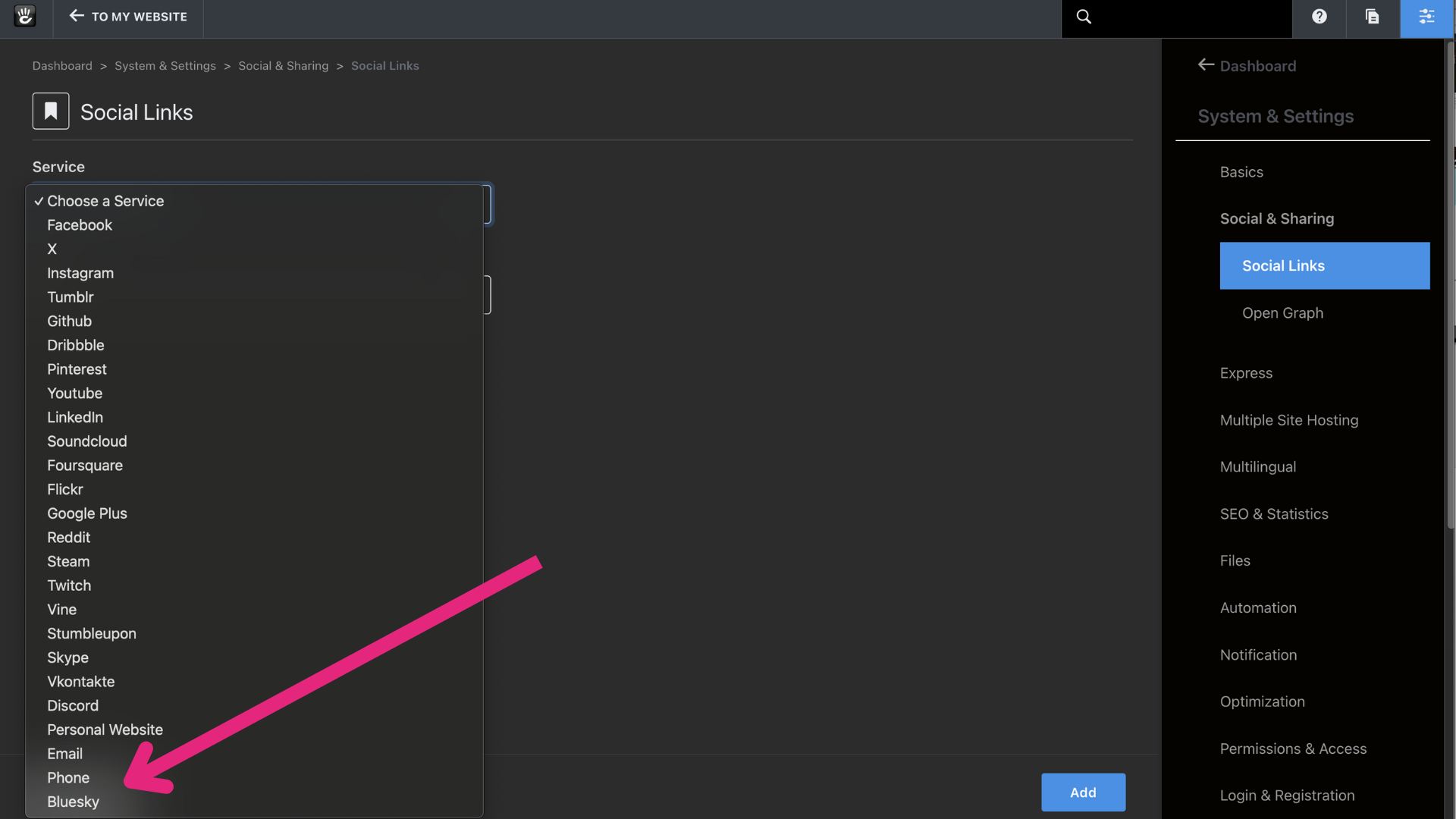Select Phone from the service dropdown

[68, 777]
